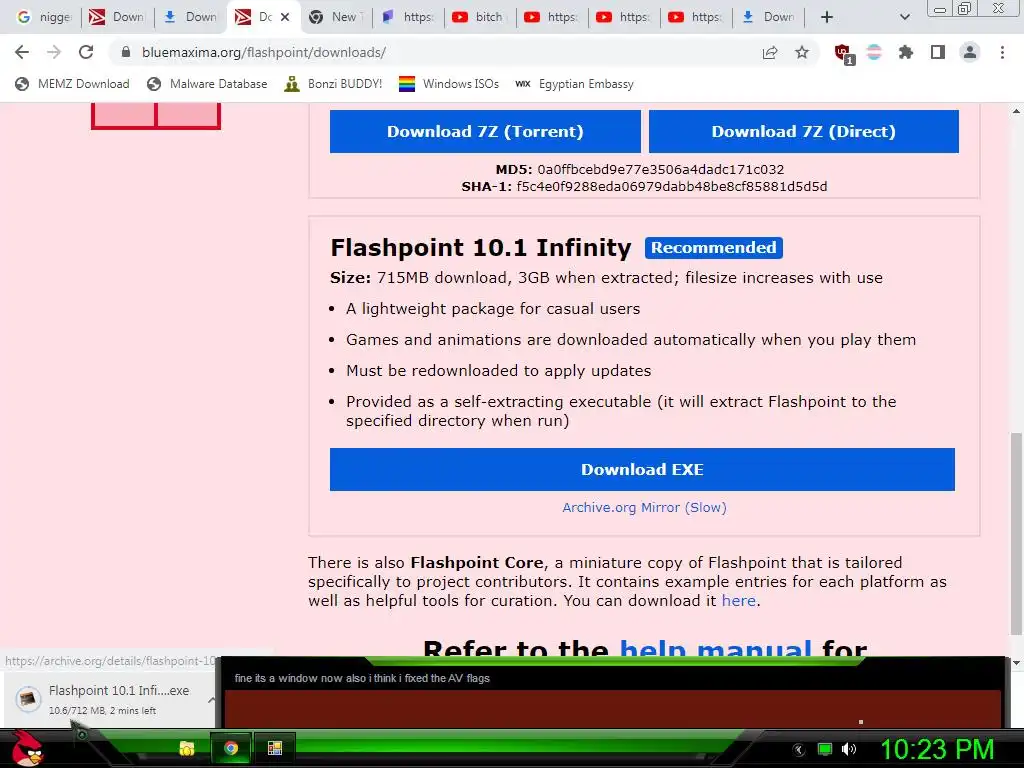
Task: Click the Egyptian Embassy WIX favicon
Action: tap(523, 84)
